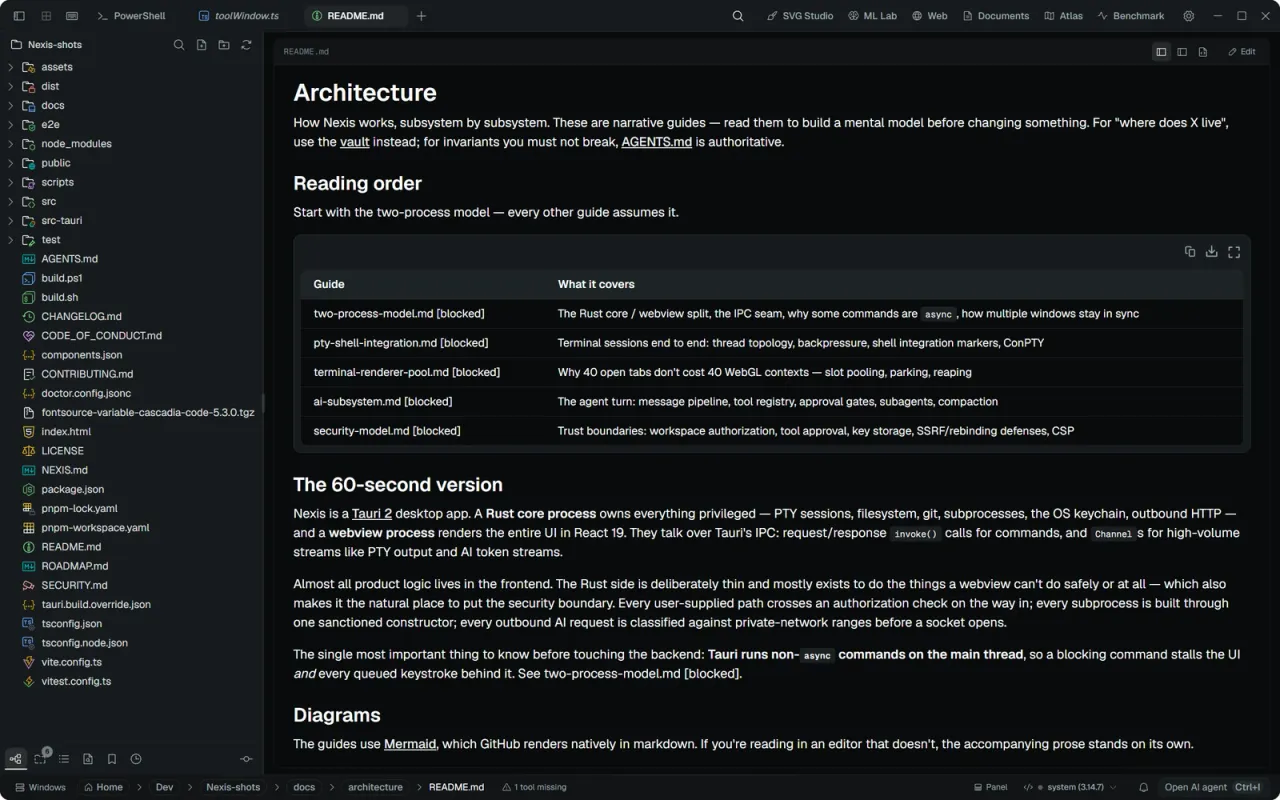Open the source control graph sidebar view
This screenshot has width=1280, height=800.
(x=16, y=759)
